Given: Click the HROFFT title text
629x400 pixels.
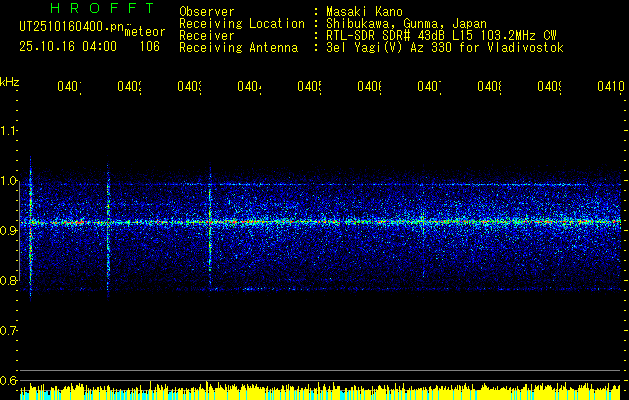Looking at the screenshot, I should 102,8.
